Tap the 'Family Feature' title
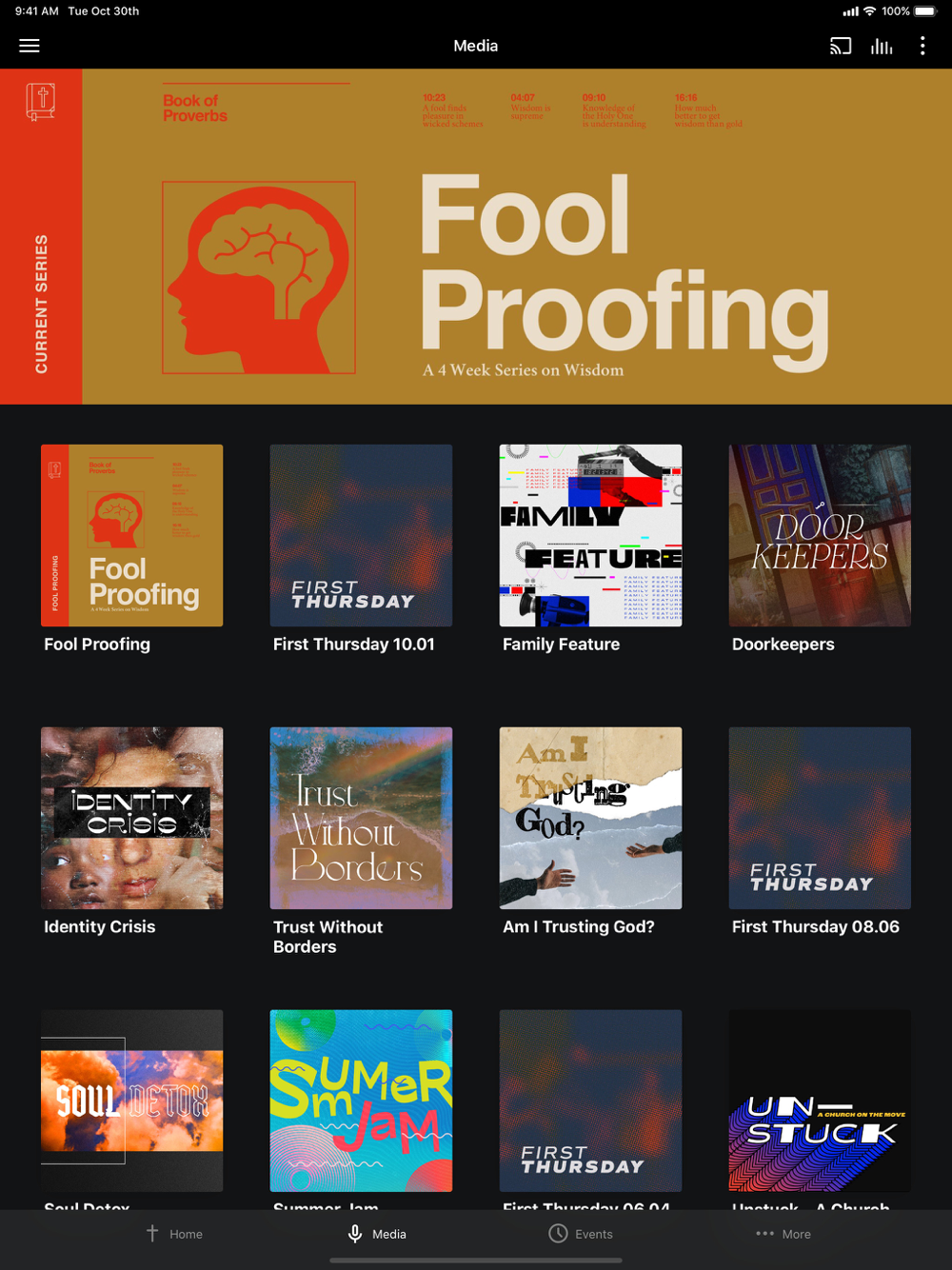Viewport: 952px width, 1270px height. tap(561, 645)
